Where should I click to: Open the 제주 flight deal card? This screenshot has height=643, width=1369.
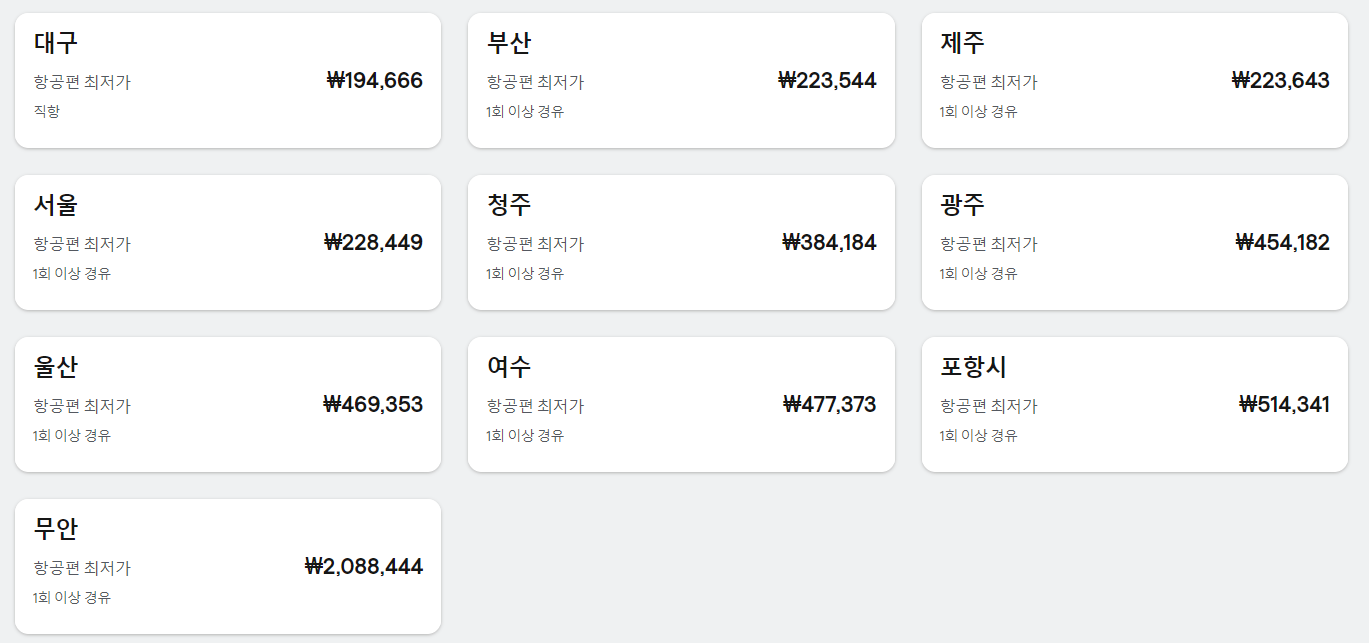click(1135, 80)
